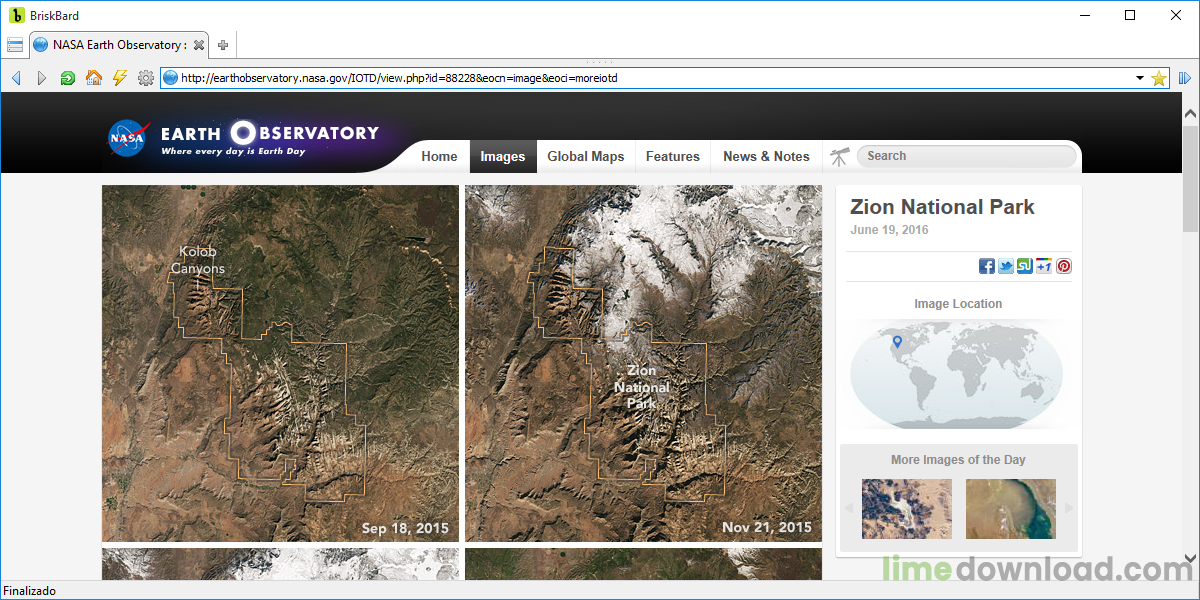Click the yellow lightning bolt icon
Screen dimensions: 1200x600
pos(120,78)
